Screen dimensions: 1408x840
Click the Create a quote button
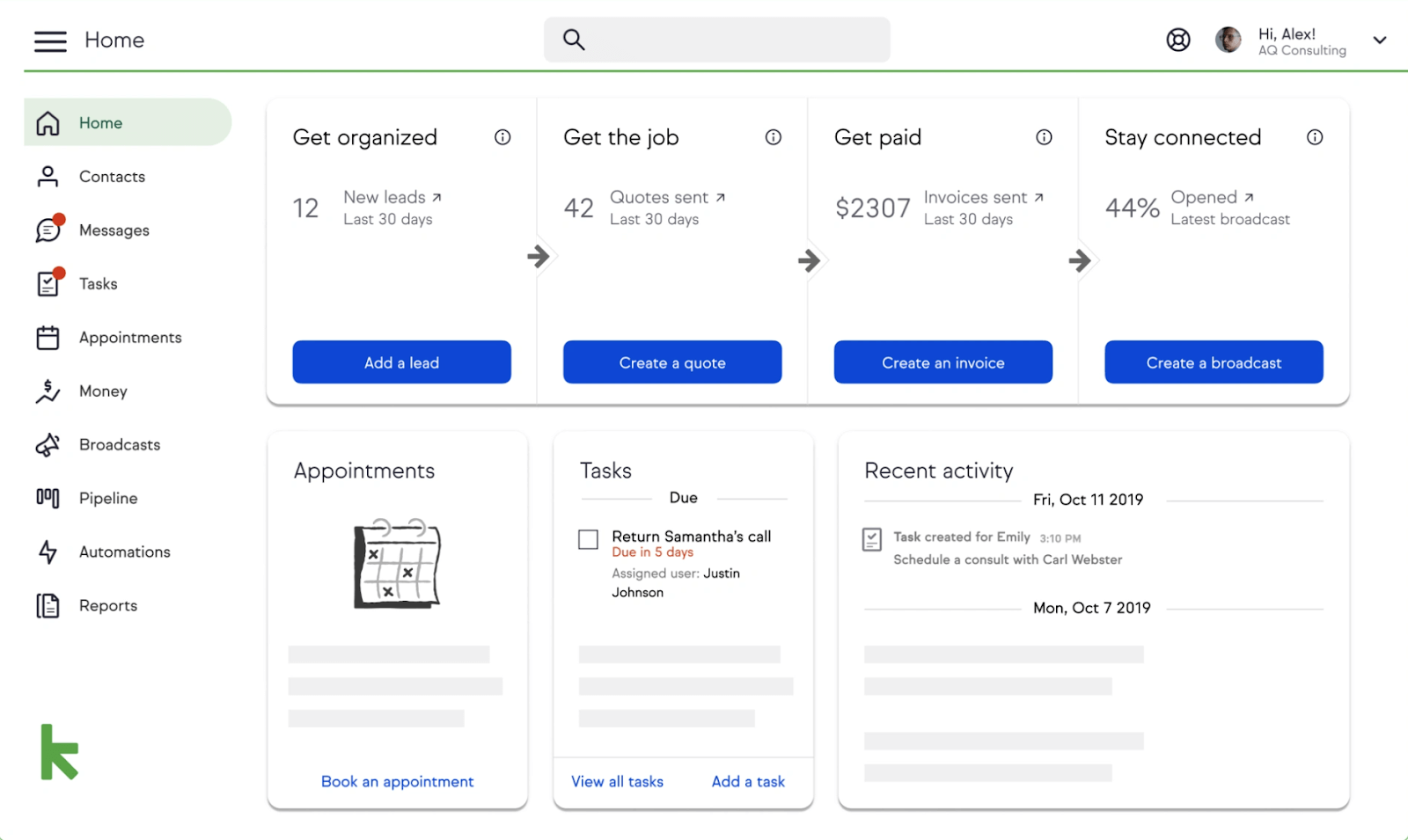672,362
